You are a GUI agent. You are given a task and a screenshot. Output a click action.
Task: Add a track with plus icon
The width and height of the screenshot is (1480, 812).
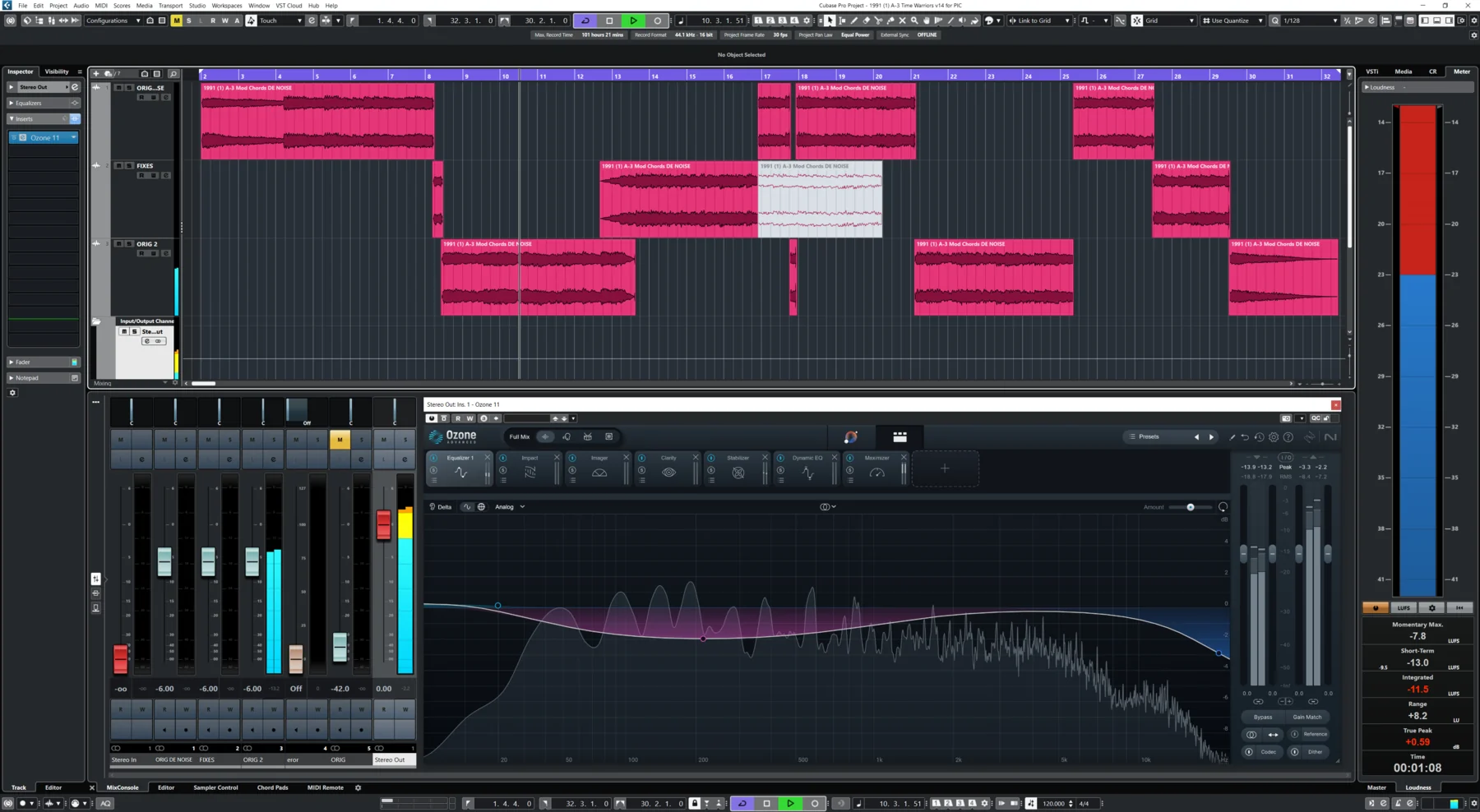(x=96, y=74)
